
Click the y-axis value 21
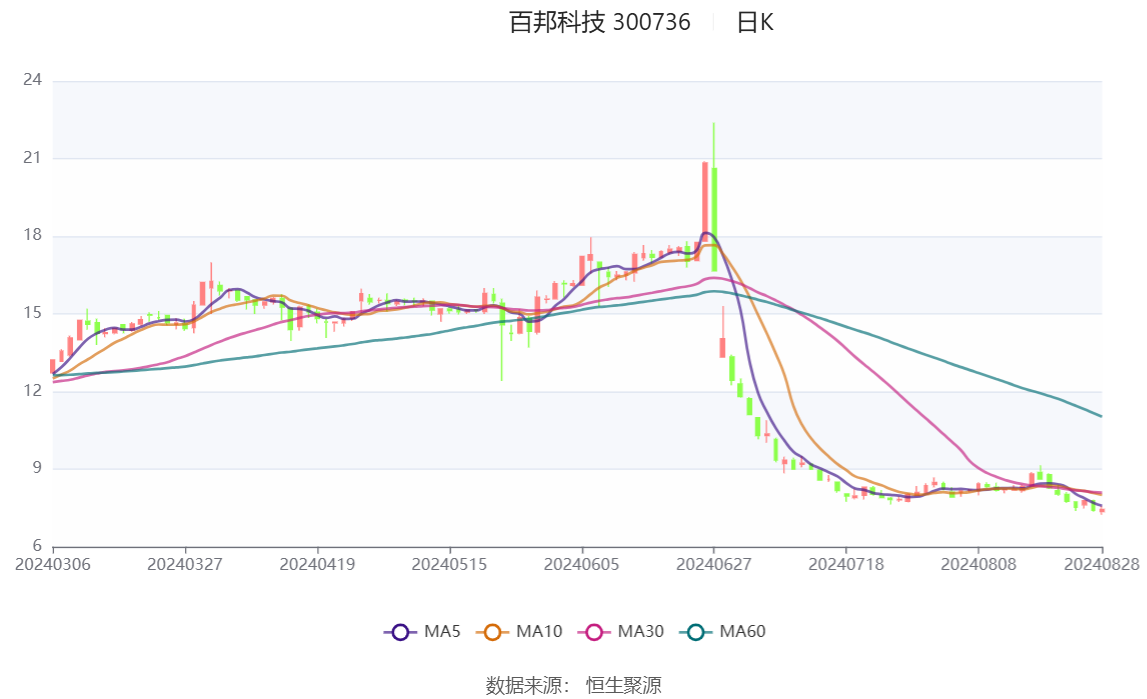click(32, 157)
